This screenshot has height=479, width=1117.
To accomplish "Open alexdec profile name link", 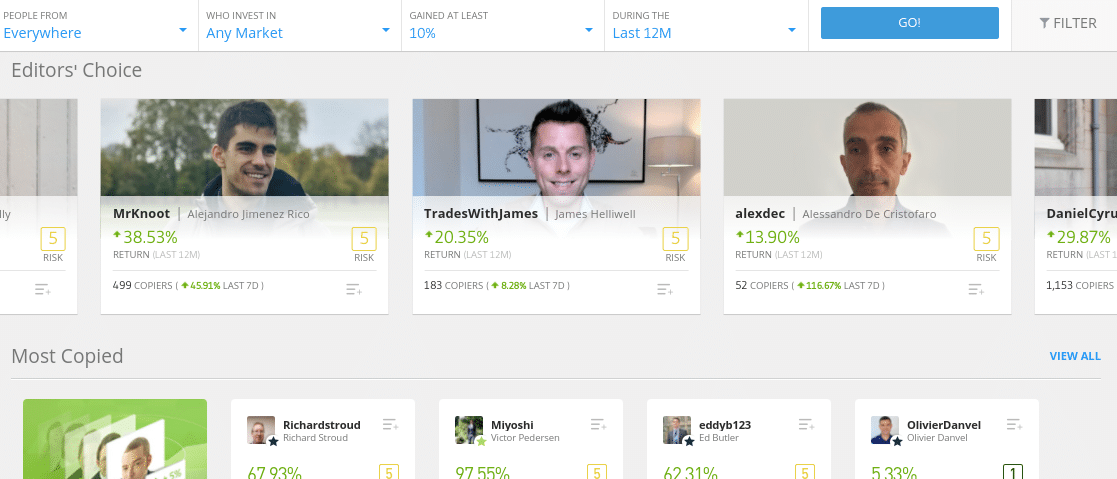I will 760,214.
